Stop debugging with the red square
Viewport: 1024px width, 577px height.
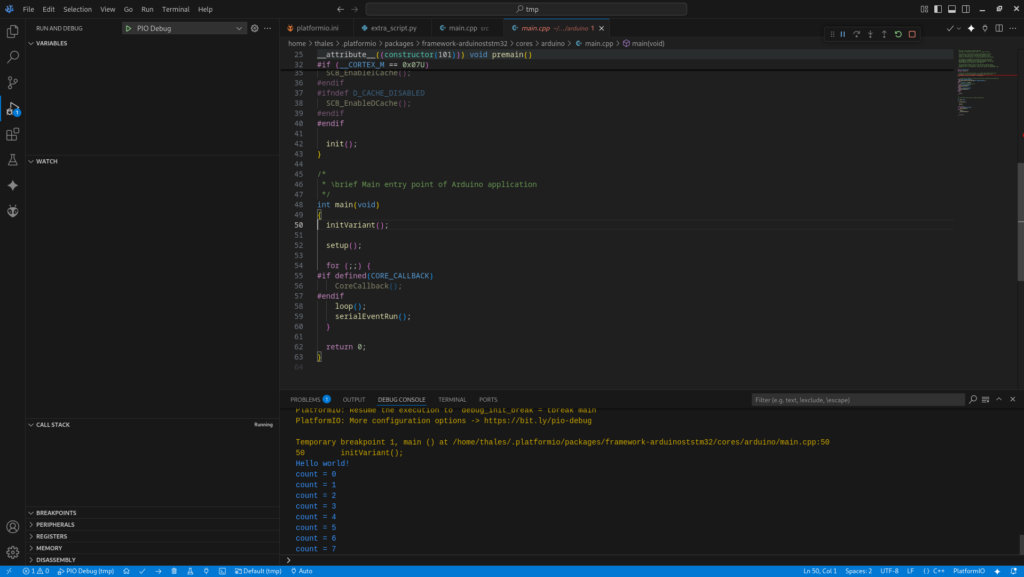click(912, 34)
